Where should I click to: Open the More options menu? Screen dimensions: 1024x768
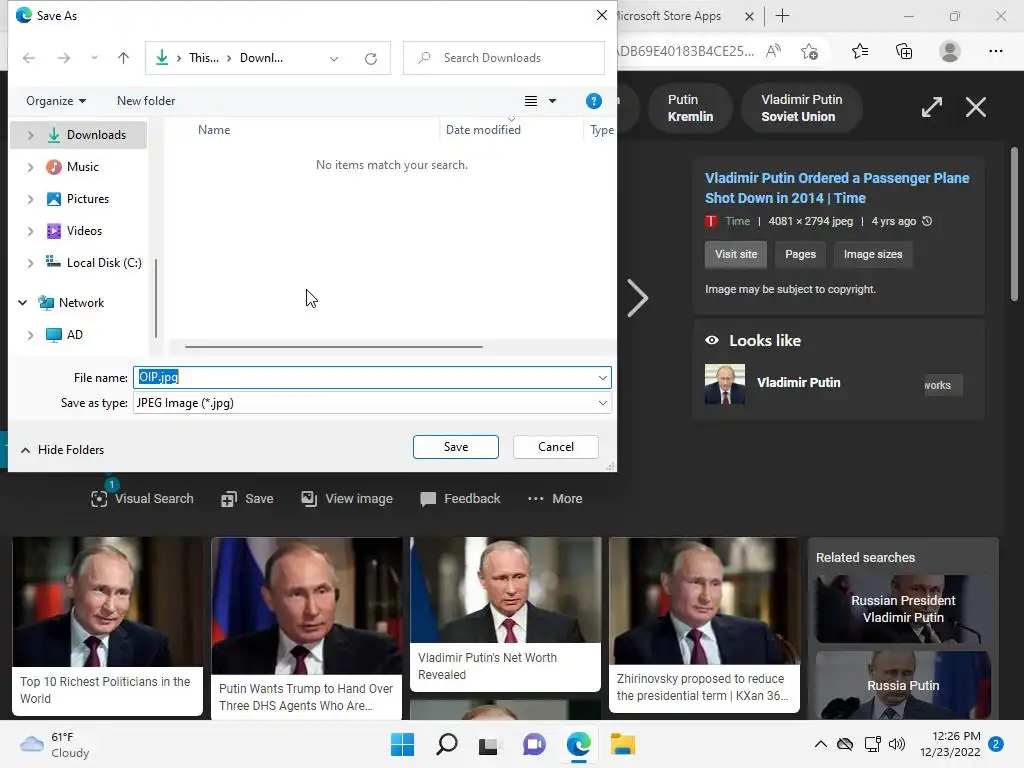[x=555, y=499]
